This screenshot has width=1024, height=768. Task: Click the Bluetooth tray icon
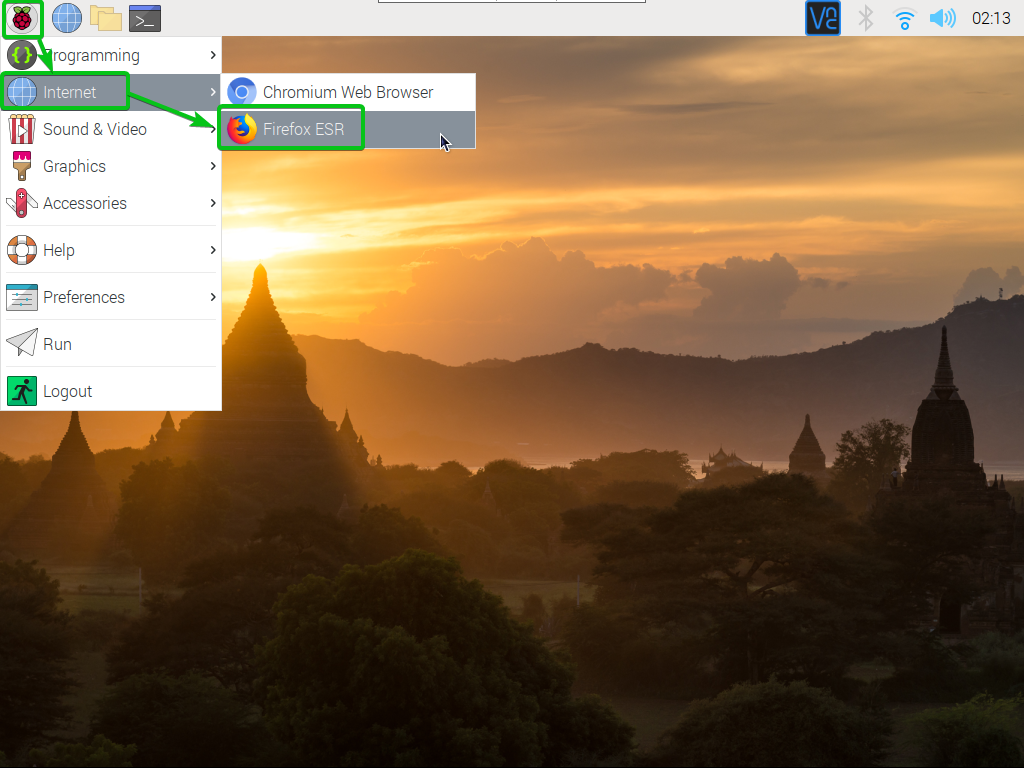[x=865, y=18]
